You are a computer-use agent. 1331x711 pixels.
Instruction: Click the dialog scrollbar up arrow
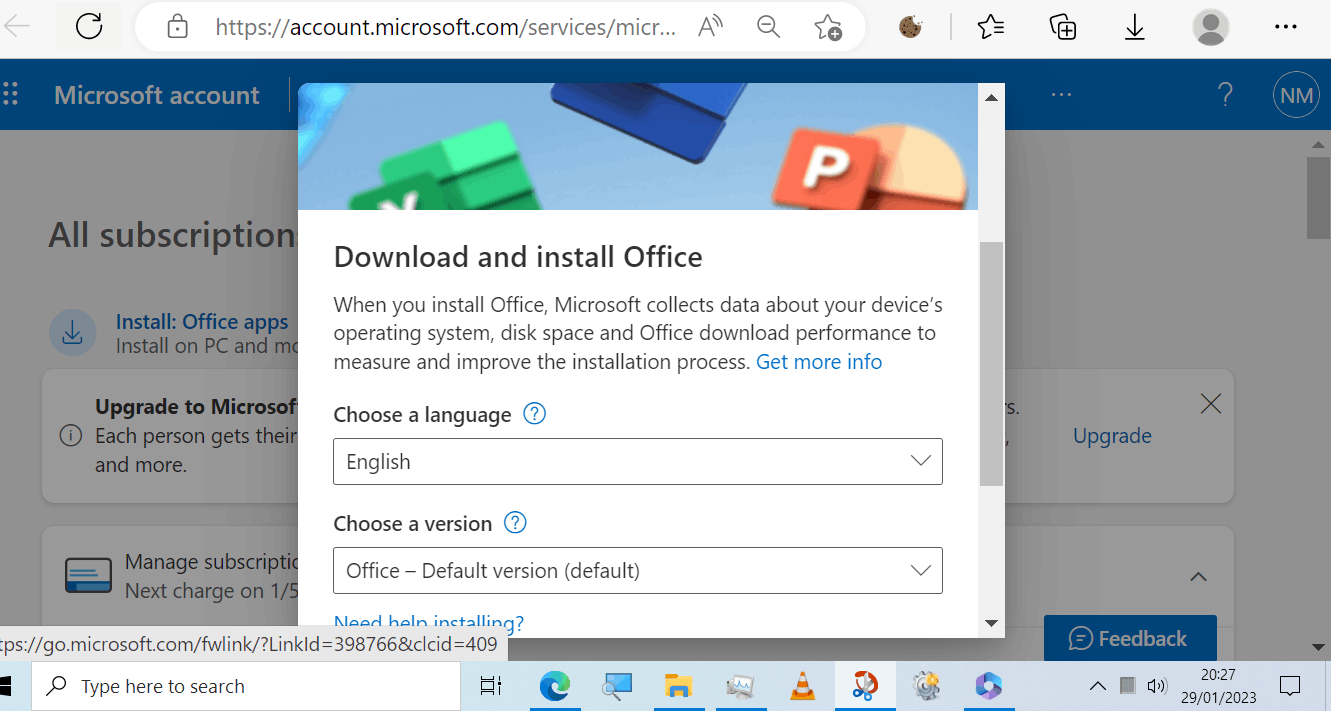tap(991, 97)
